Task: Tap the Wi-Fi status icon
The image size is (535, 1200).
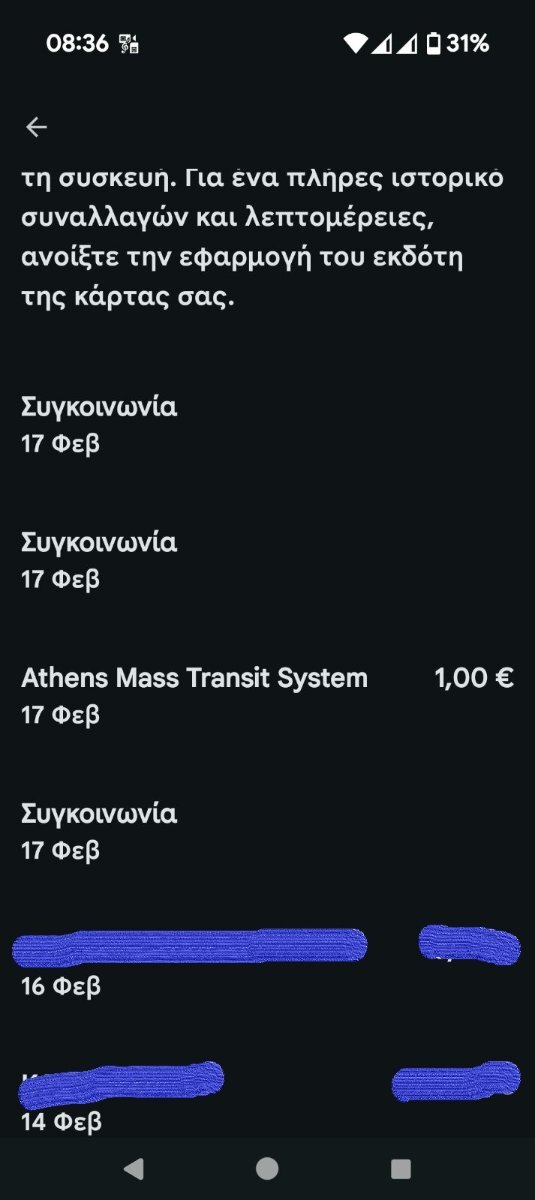Action: 355,43
